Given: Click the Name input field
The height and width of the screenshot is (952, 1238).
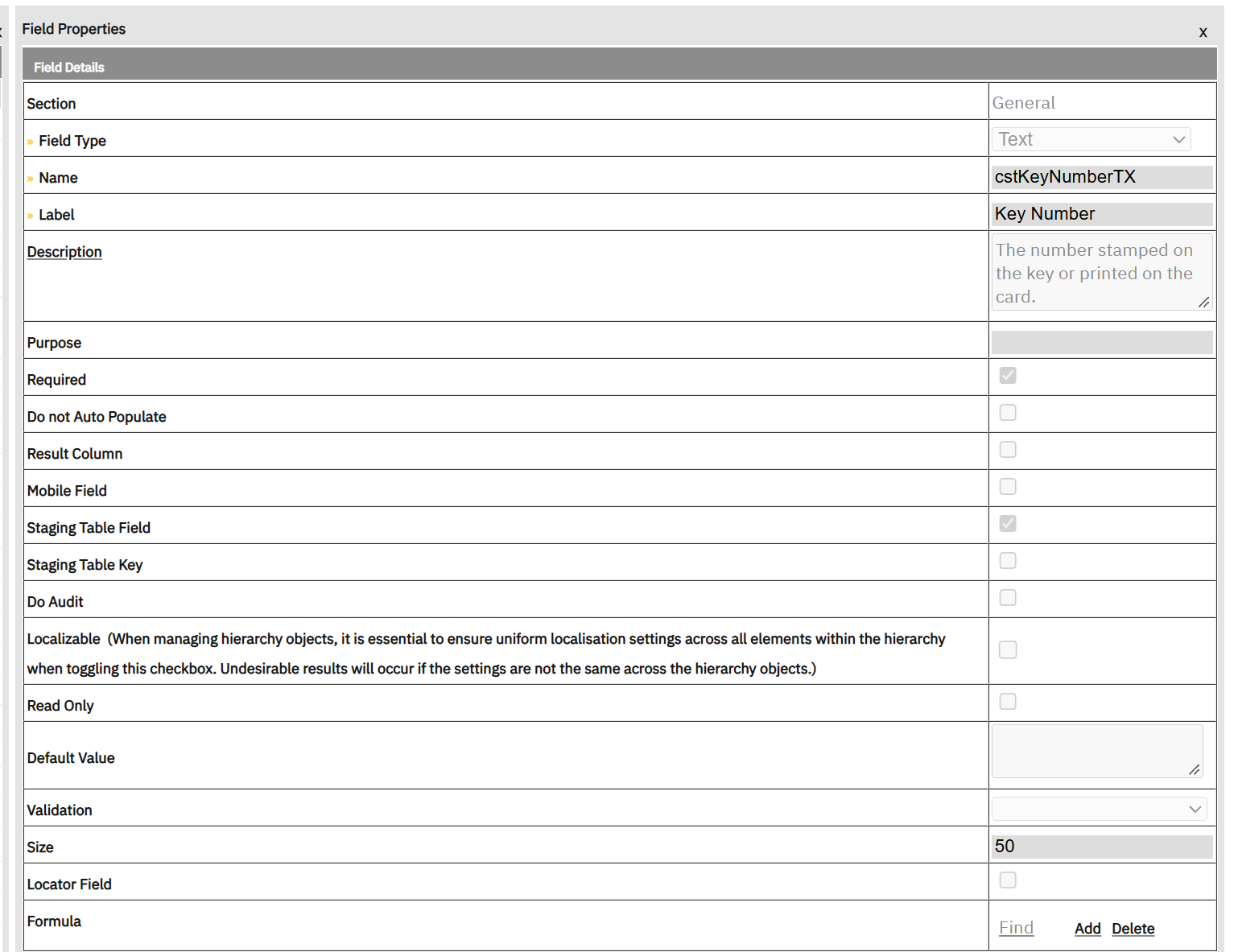Looking at the screenshot, I should (1102, 177).
